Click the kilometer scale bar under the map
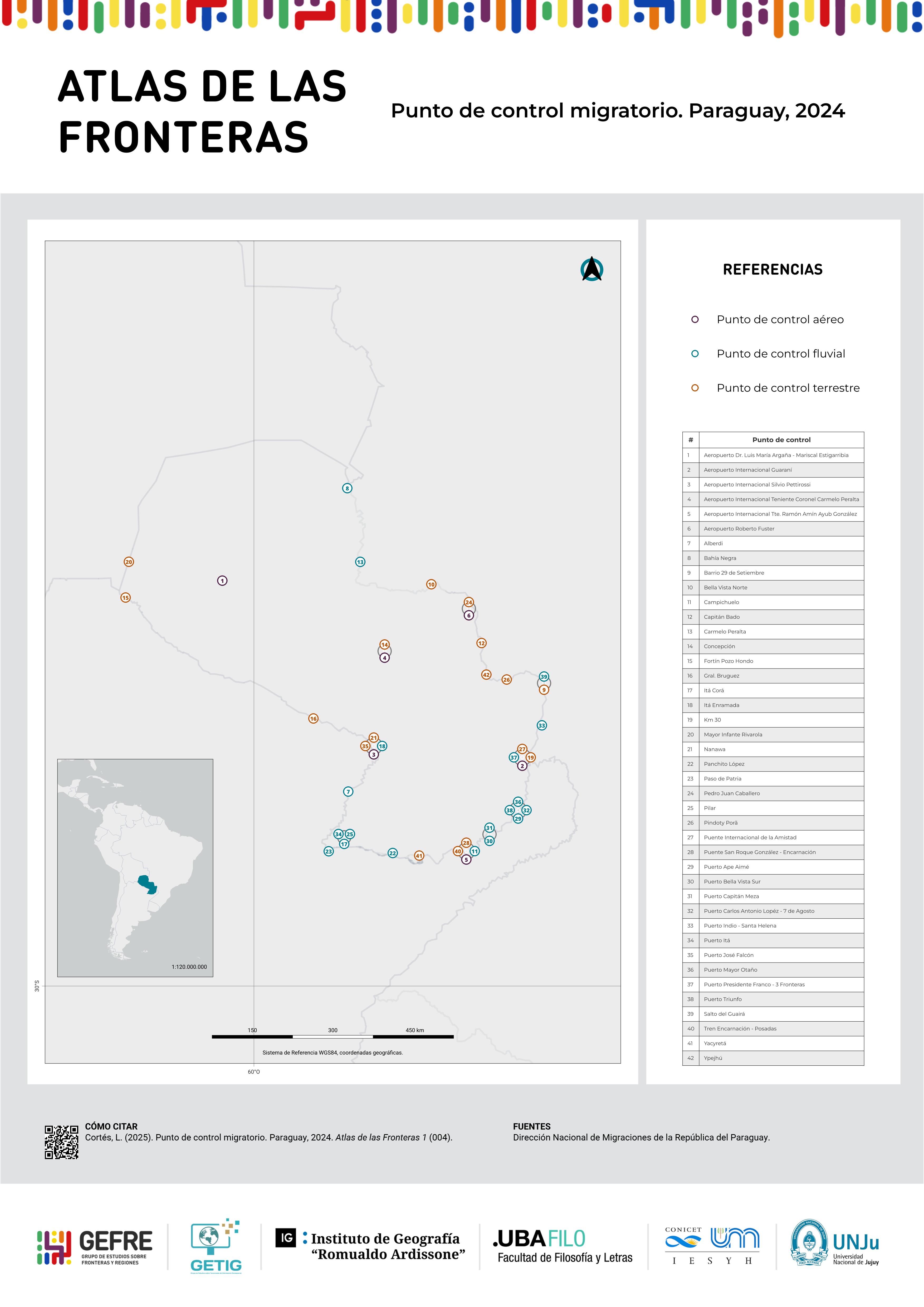The height and width of the screenshot is (1307, 924). click(x=333, y=1037)
